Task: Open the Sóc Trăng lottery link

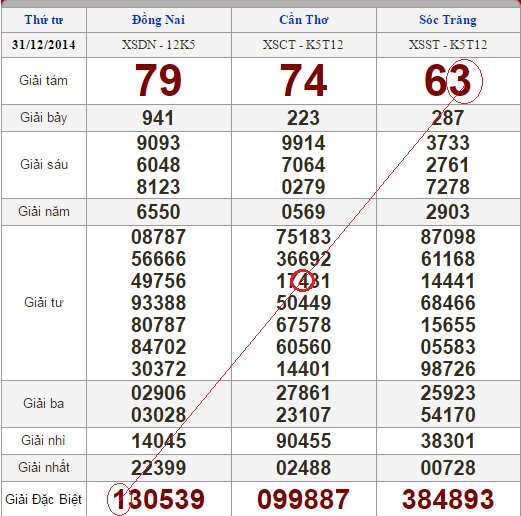Action: (448, 20)
